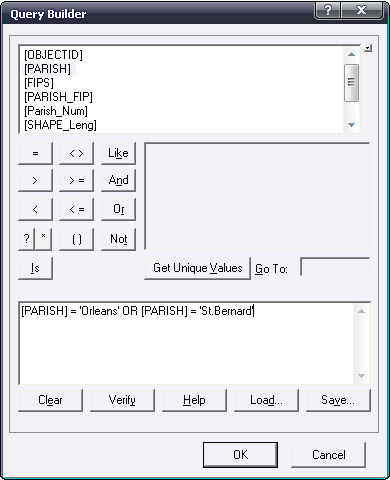Click OK to apply the query
This screenshot has height=480, width=390.
pyautogui.click(x=240, y=455)
